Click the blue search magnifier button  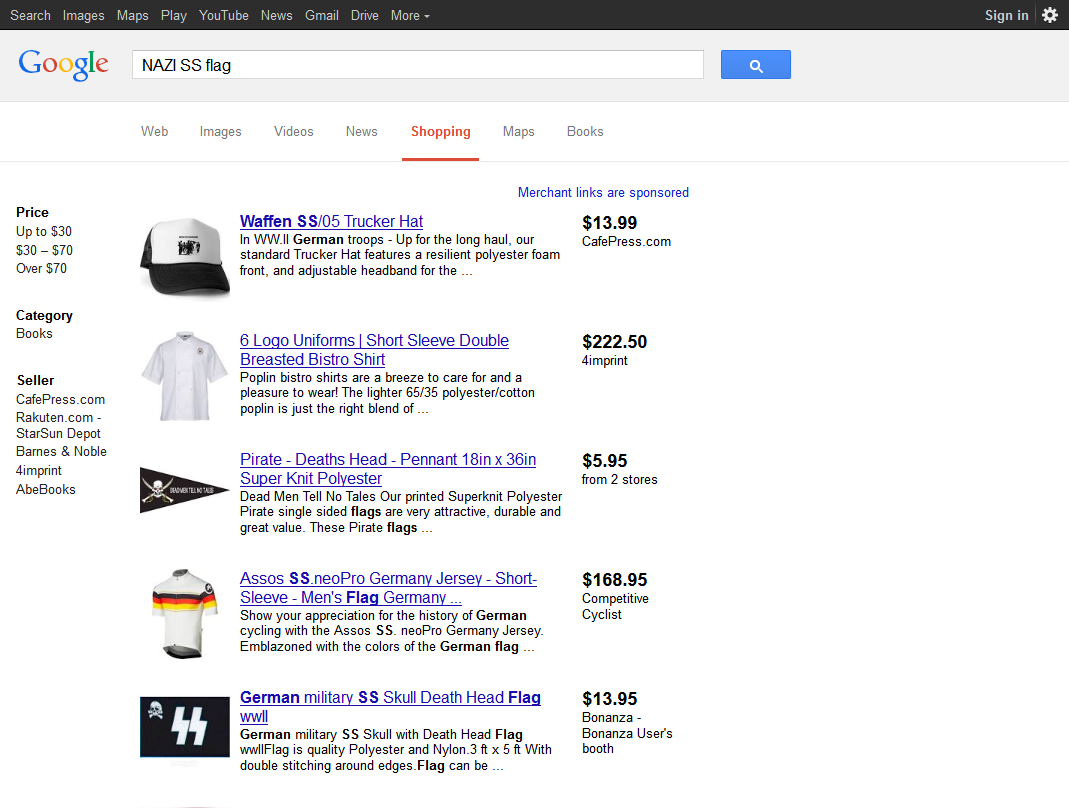coord(755,65)
